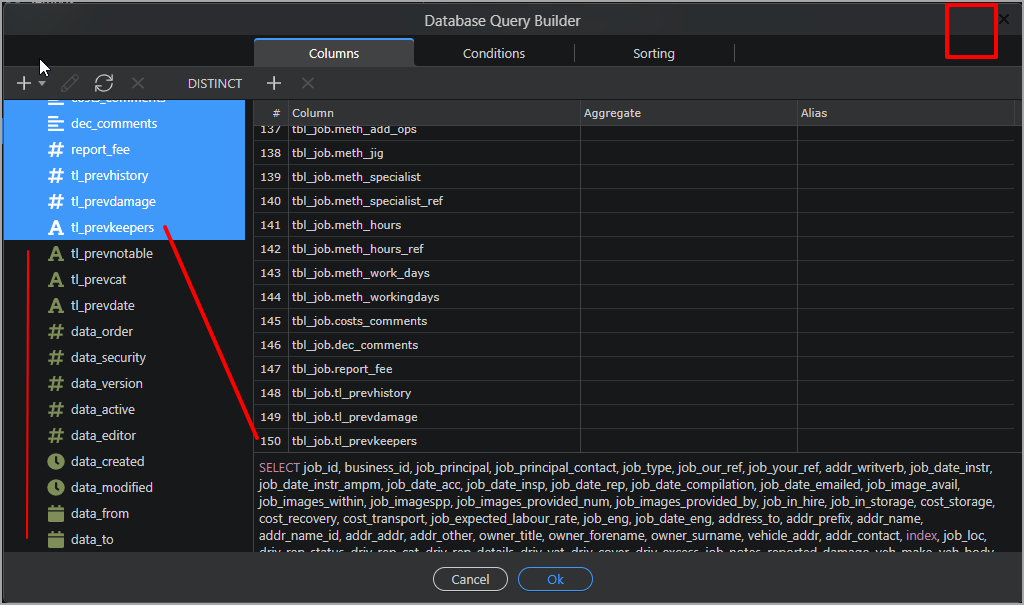Select row 142 tbl_job.meth_hours_ref

633,249
